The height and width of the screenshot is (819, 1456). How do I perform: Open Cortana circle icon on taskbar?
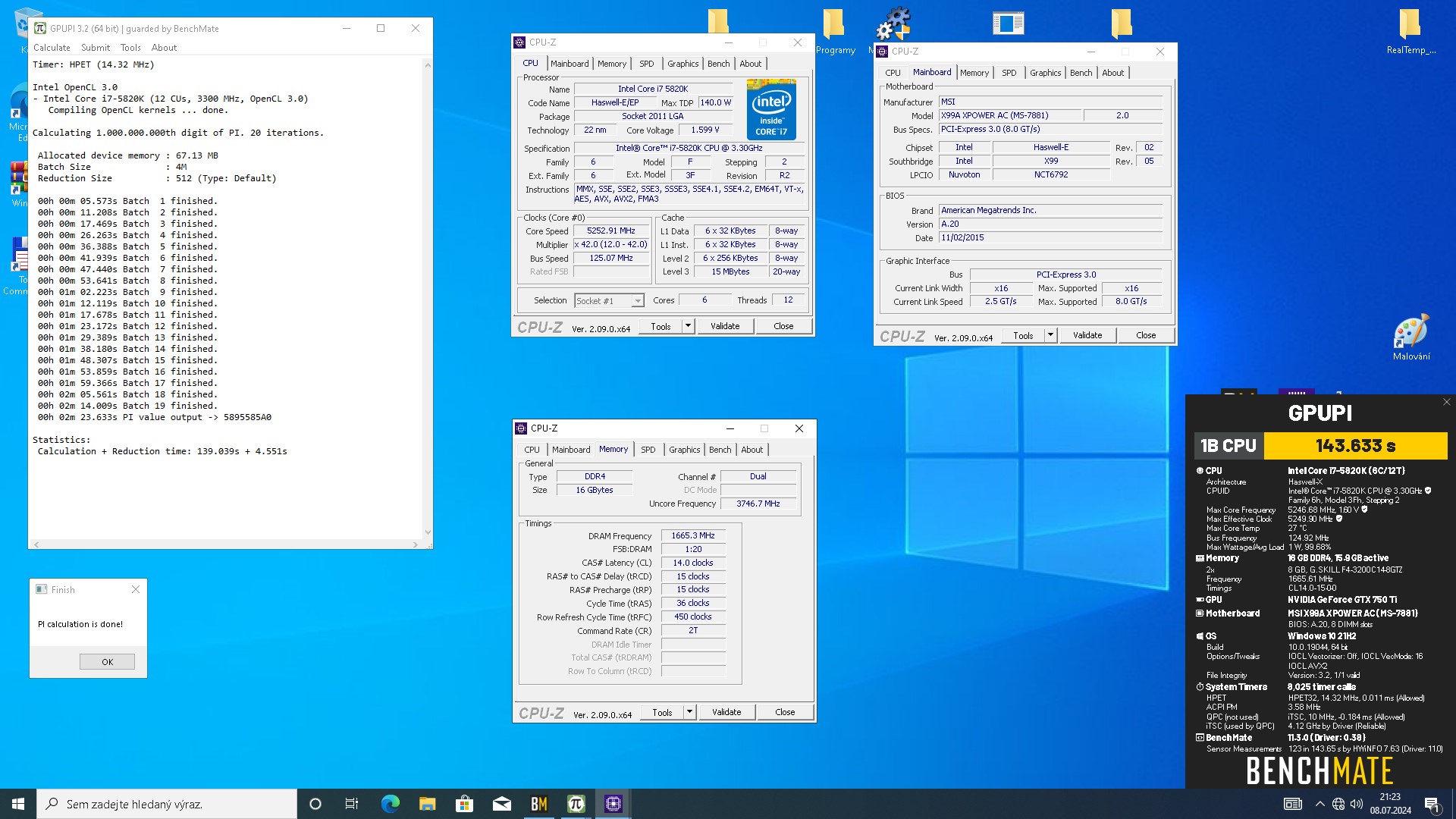(315, 804)
